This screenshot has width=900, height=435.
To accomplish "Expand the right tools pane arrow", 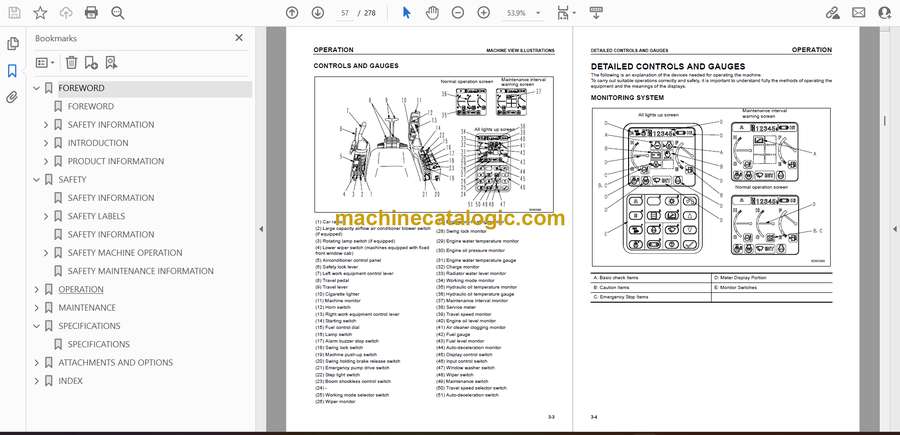I will 894,229.
